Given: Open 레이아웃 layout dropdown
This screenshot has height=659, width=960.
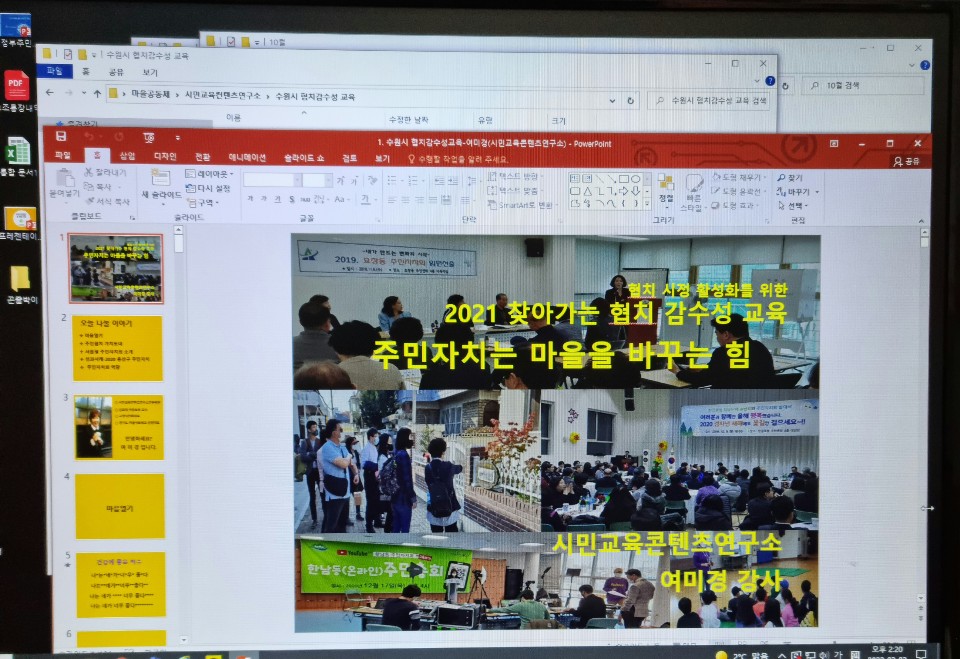Looking at the screenshot, I should click(209, 174).
